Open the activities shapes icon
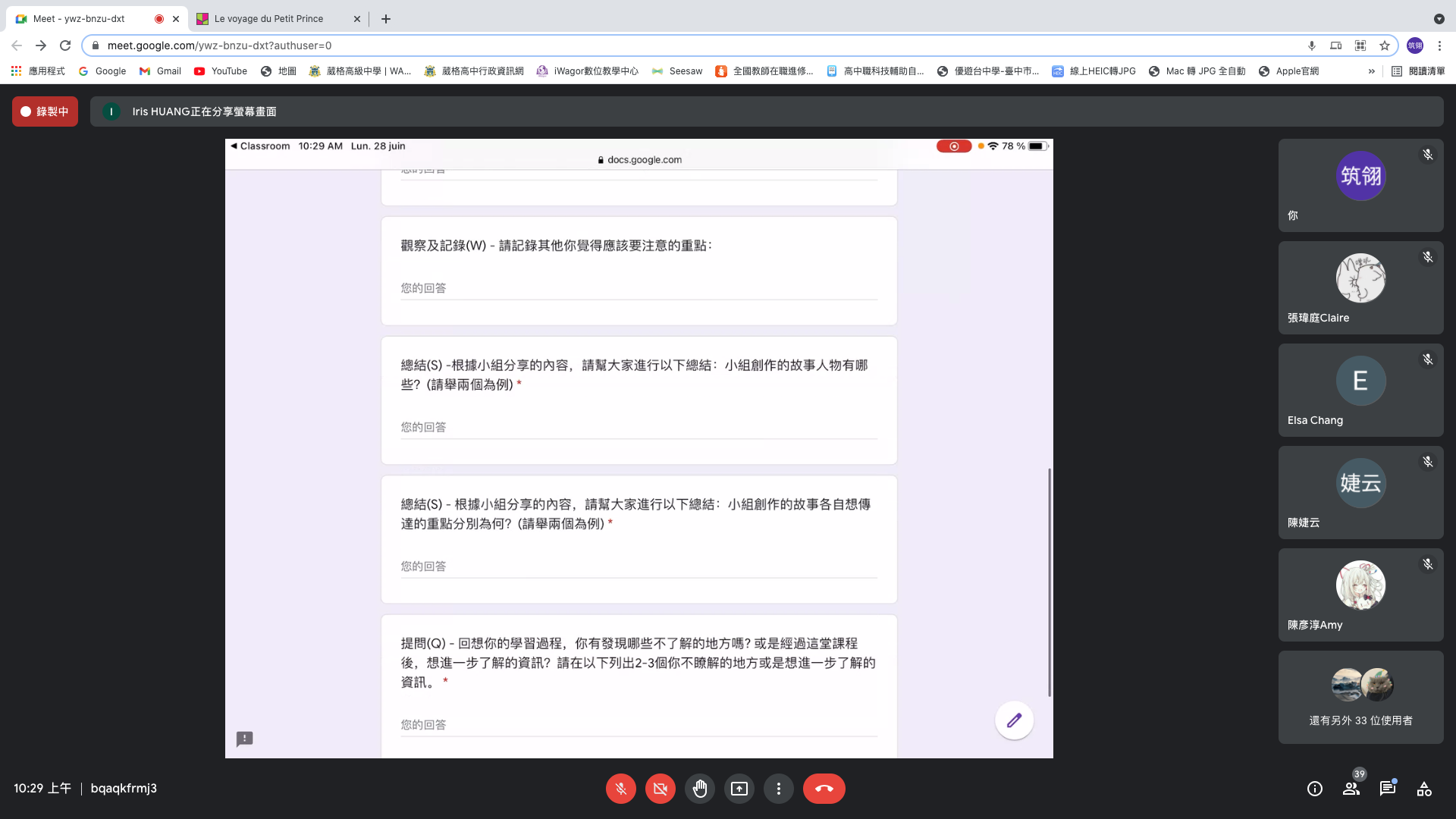Viewport: 1456px width, 819px height. click(x=1423, y=789)
